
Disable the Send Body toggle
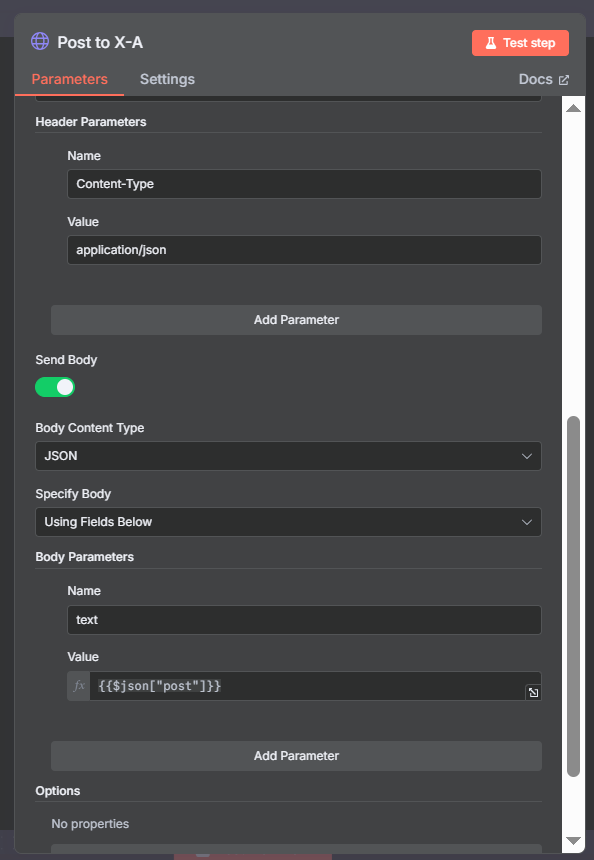55,387
